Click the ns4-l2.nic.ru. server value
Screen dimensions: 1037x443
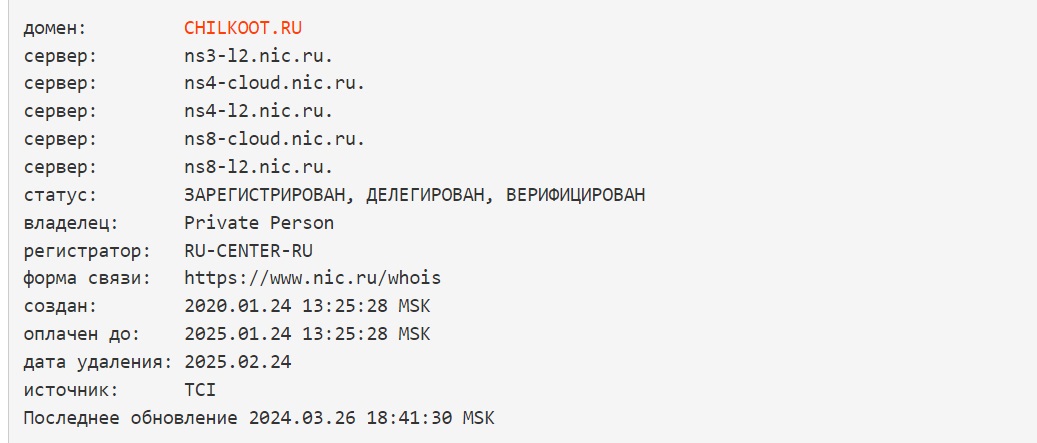(259, 112)
